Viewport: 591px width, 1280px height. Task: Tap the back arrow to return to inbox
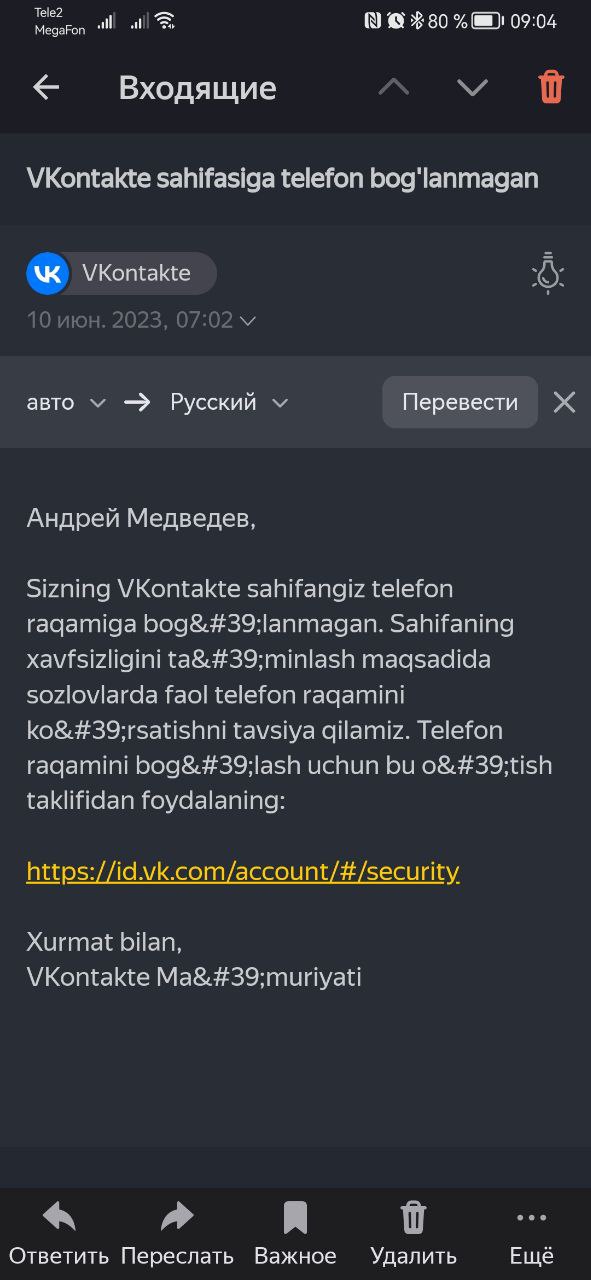47,88
